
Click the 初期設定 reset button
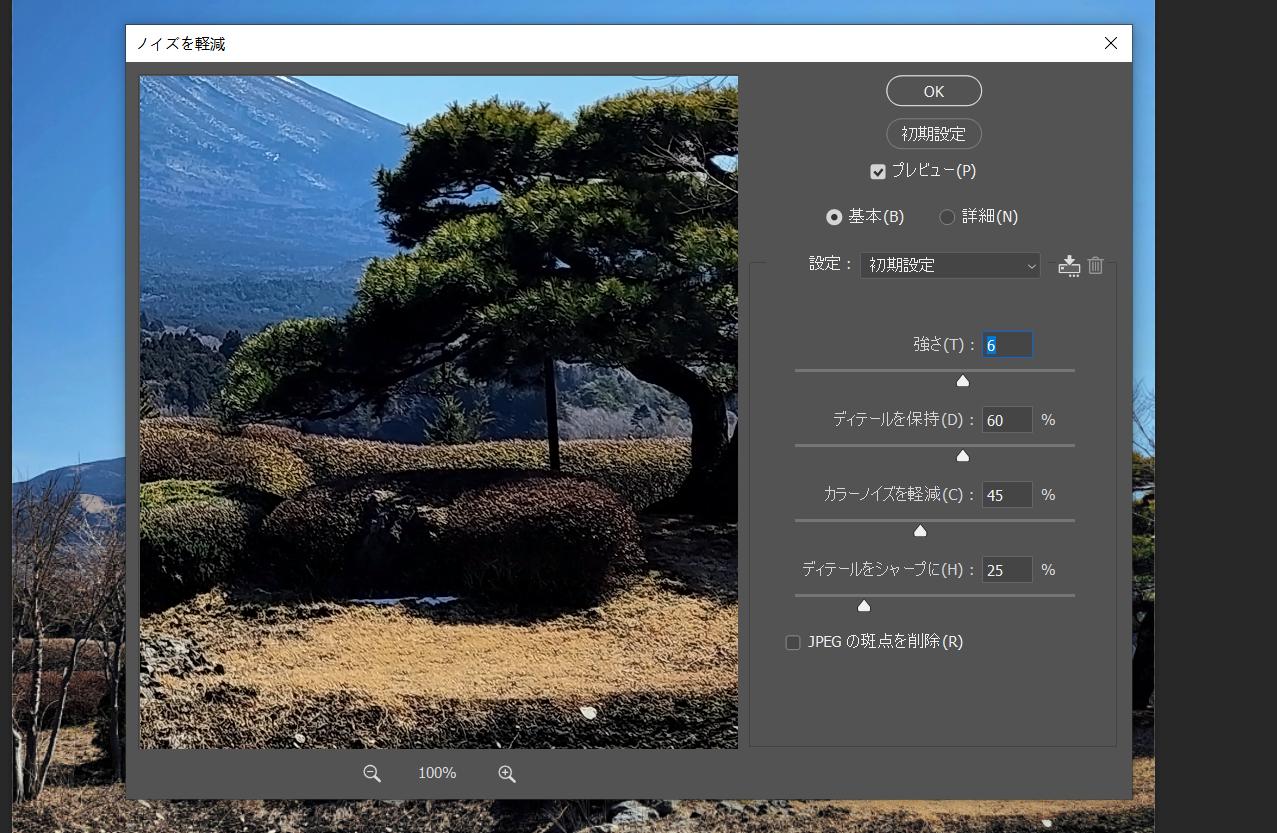tap(933, 134)
